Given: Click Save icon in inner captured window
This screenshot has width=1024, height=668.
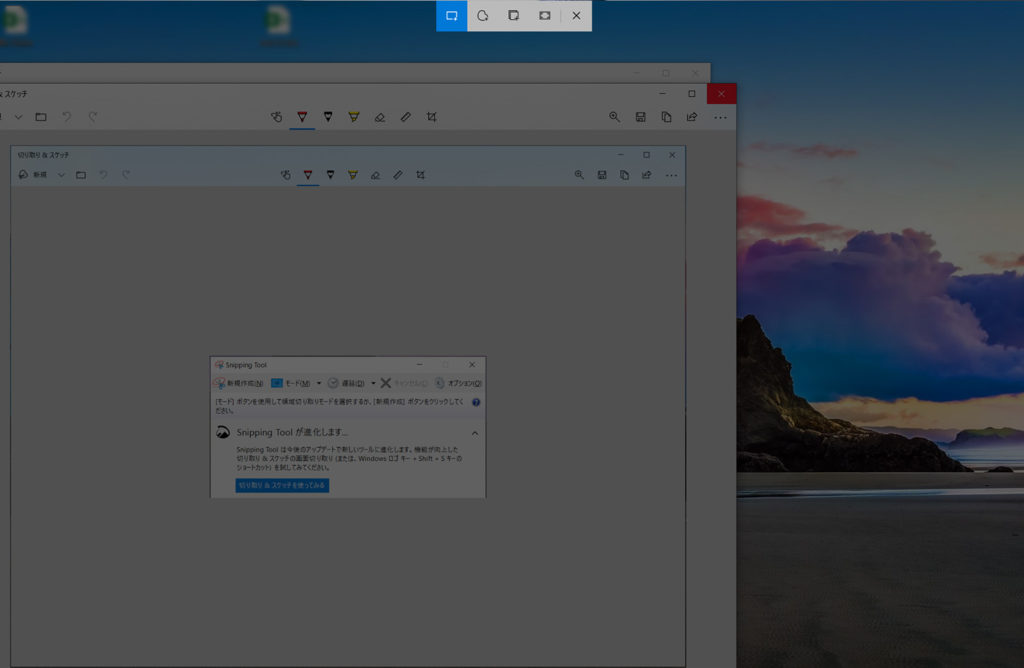Looking at the screenshot, I should (601, 175).
